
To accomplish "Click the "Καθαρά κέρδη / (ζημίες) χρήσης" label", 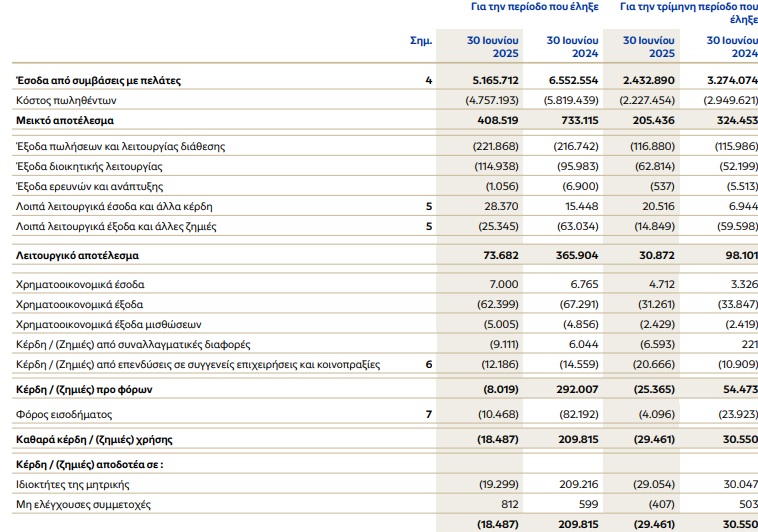I will point(92,439).
